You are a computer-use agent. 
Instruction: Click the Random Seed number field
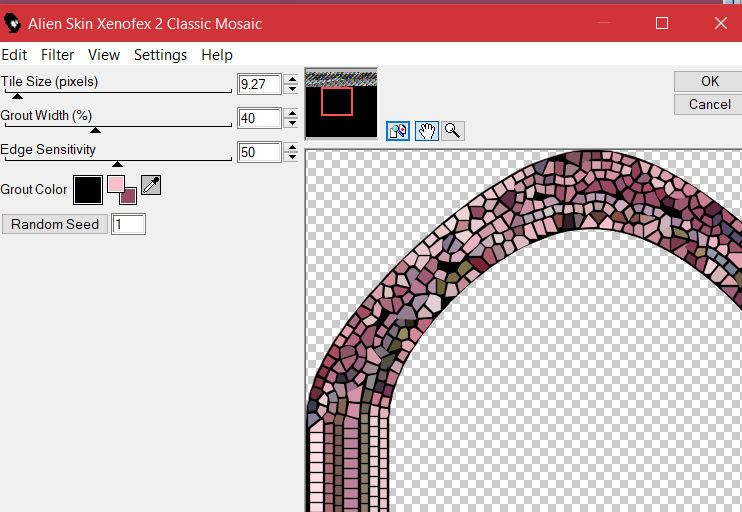pyautogui.click(x=128, y=224)
